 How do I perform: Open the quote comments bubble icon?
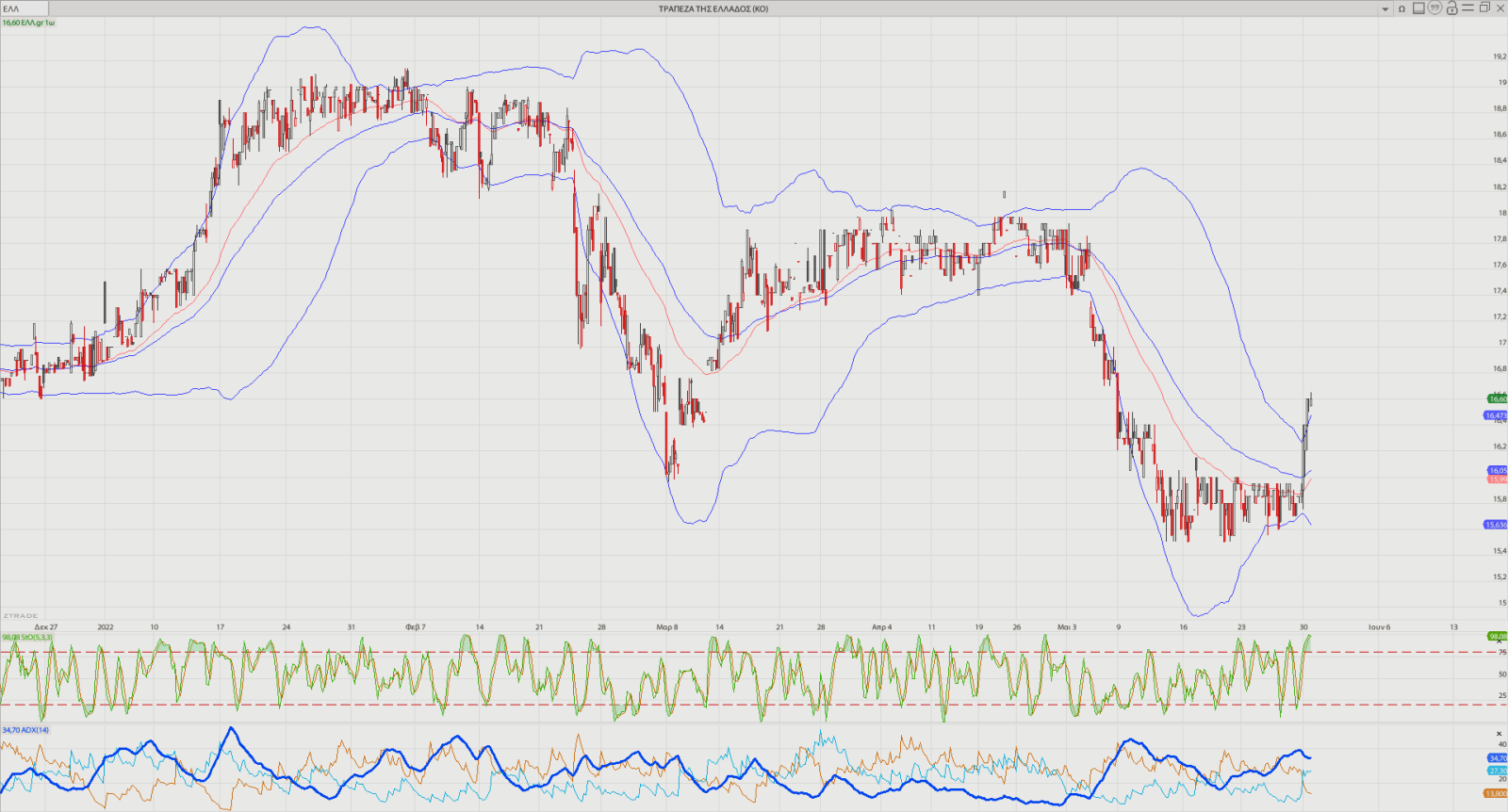tap(1434, 8)
